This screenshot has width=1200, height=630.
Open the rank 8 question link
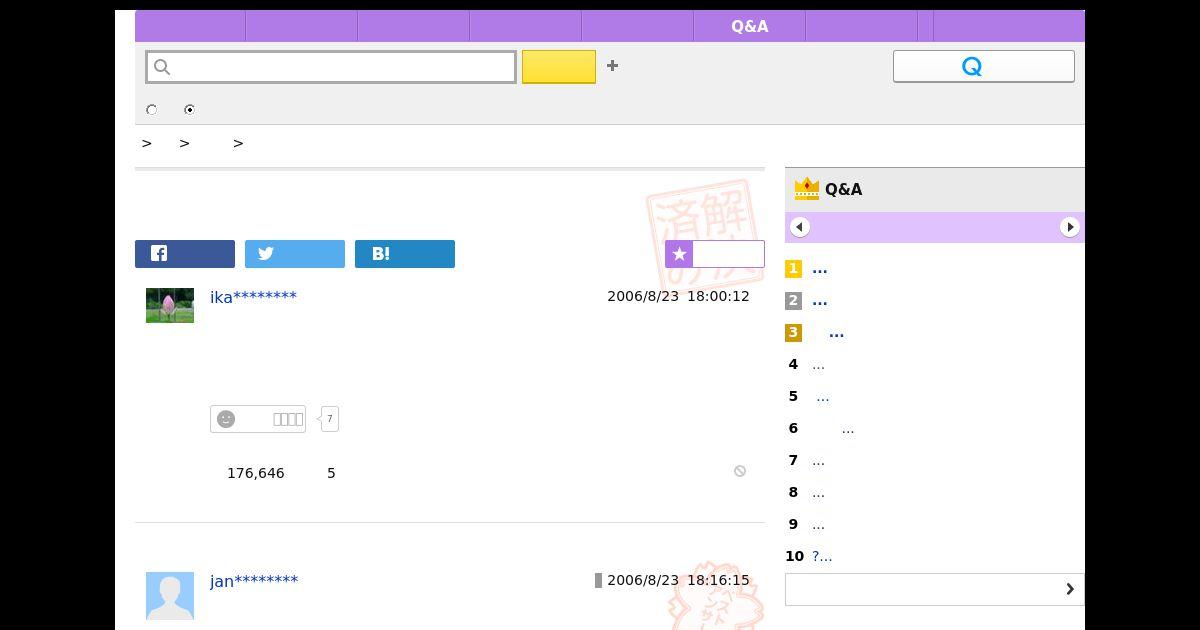point(818,493)
